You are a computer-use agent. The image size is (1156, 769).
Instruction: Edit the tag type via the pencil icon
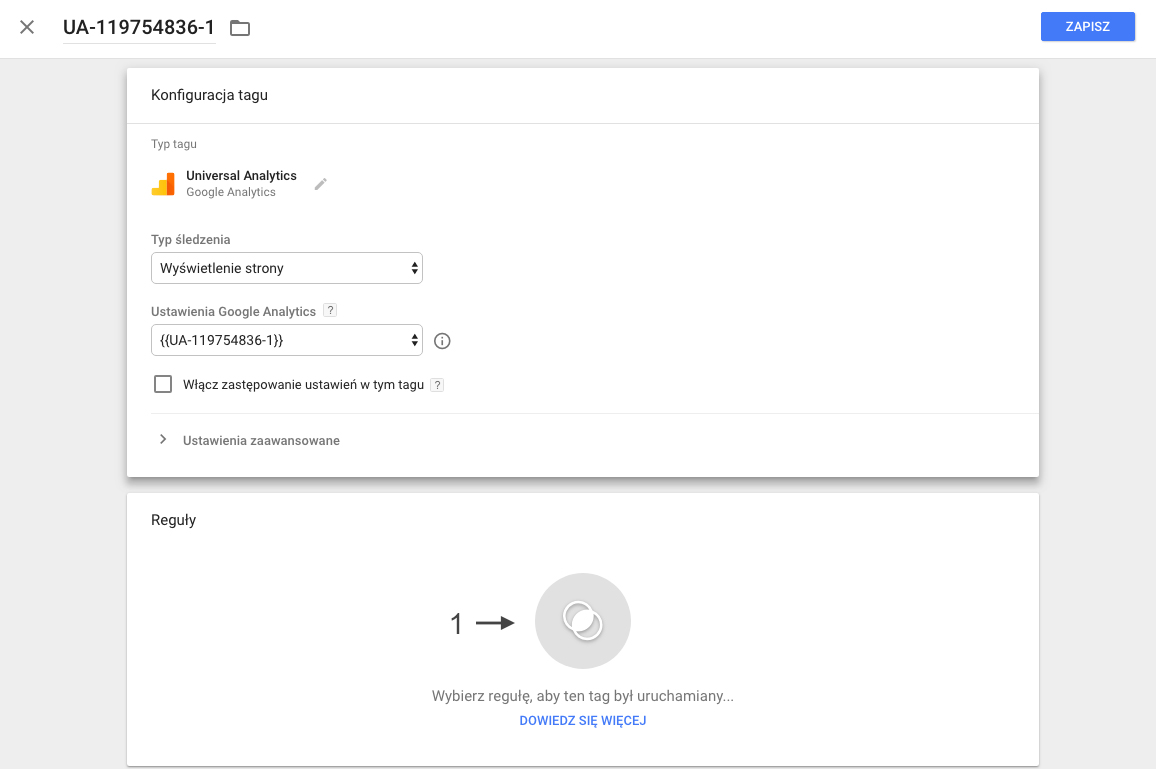[x=321, y=184]
